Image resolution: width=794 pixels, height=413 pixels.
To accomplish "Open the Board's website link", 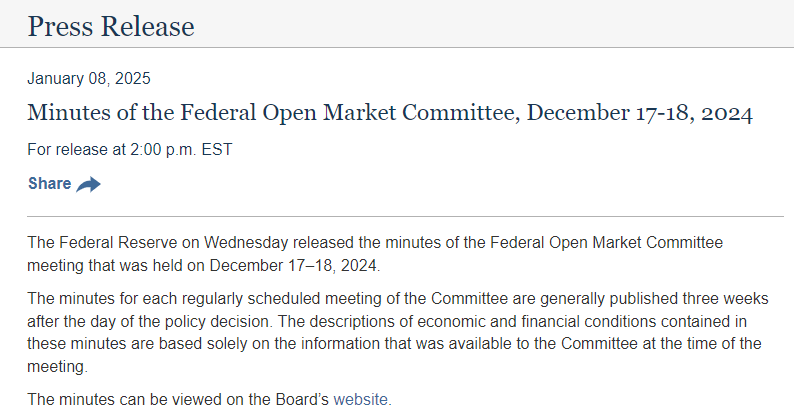I will point(361,399).
